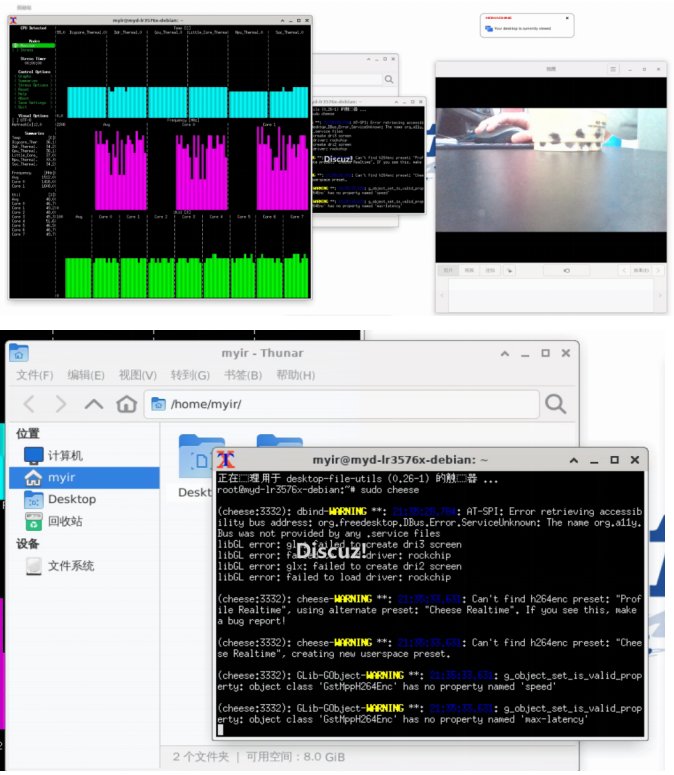Click the terminal icon in myir@myd-lr3576x-debian title bar
Screen dimensions: 674x775
pyautogui.click(x=227, y=459)
